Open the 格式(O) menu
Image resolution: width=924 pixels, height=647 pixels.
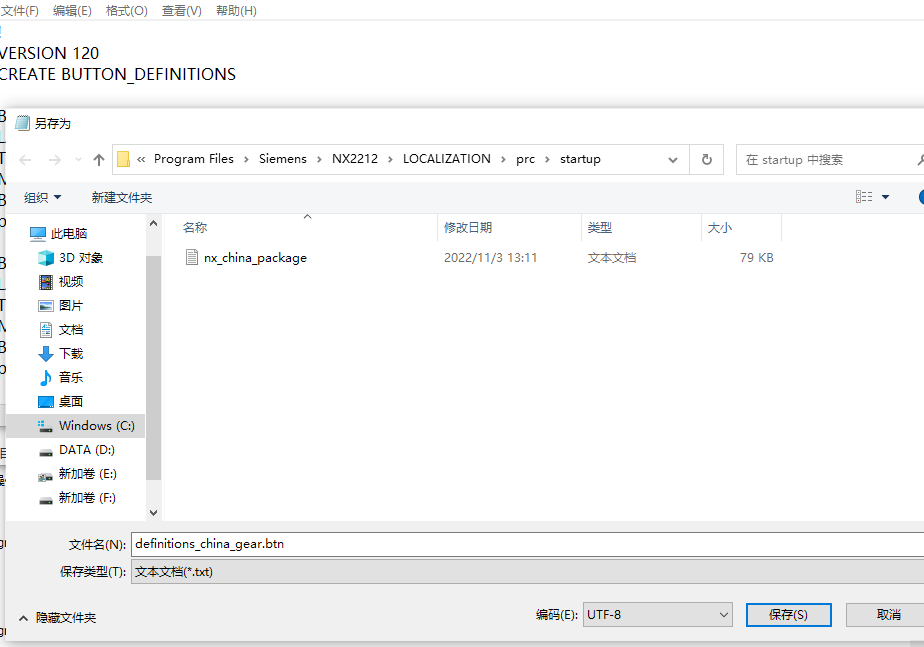[x=126, y=11]
